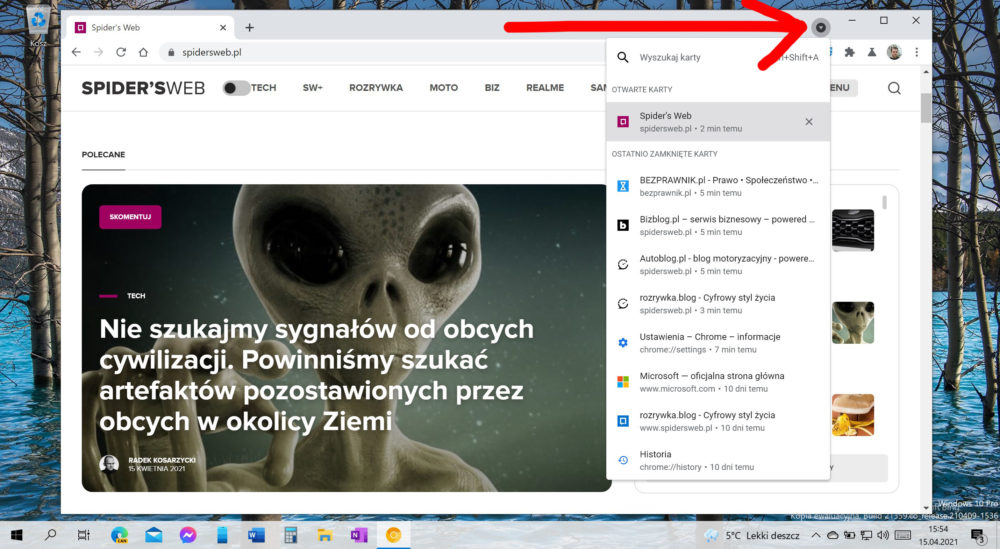Open the volume control in tray

pos(883,535)
